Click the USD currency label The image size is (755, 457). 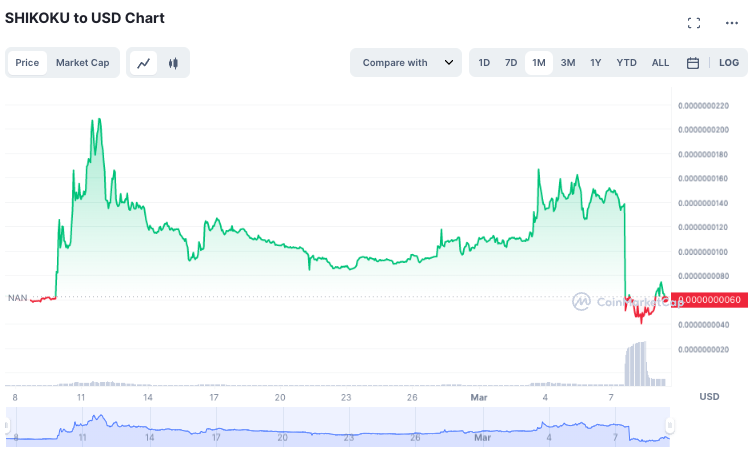coord(709,397)
